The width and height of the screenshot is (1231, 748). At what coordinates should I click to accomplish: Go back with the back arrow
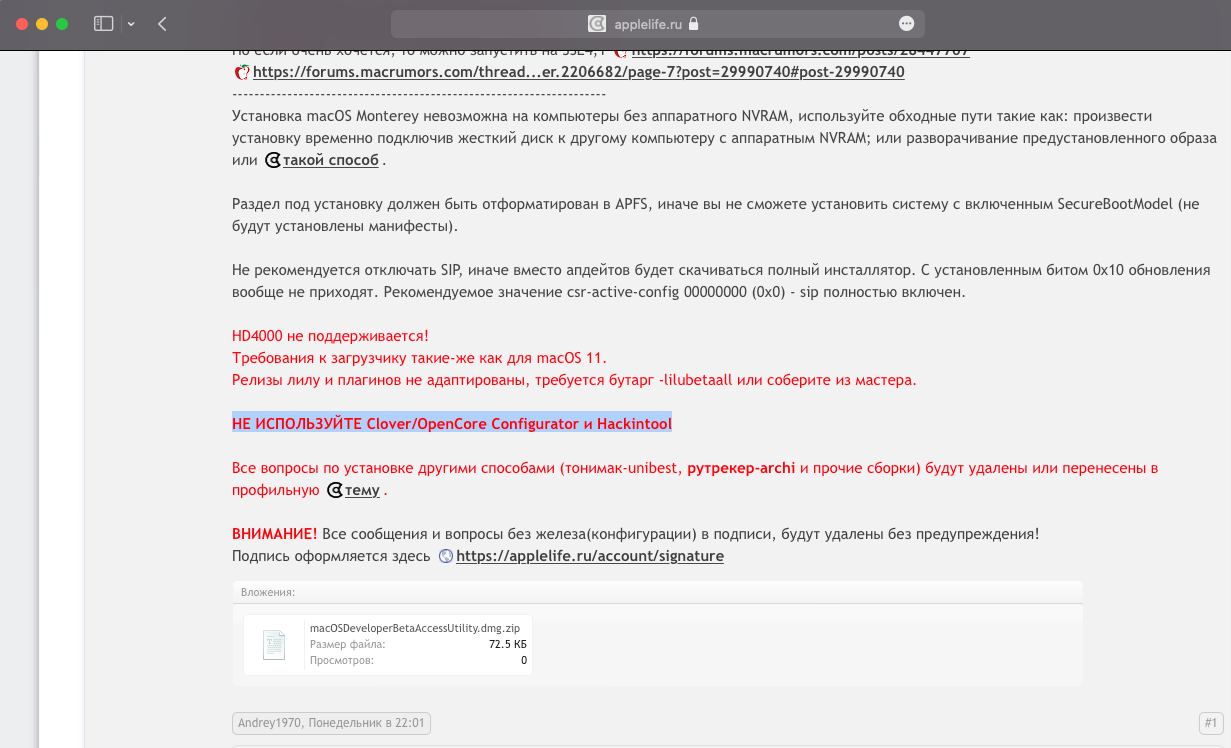162,23
